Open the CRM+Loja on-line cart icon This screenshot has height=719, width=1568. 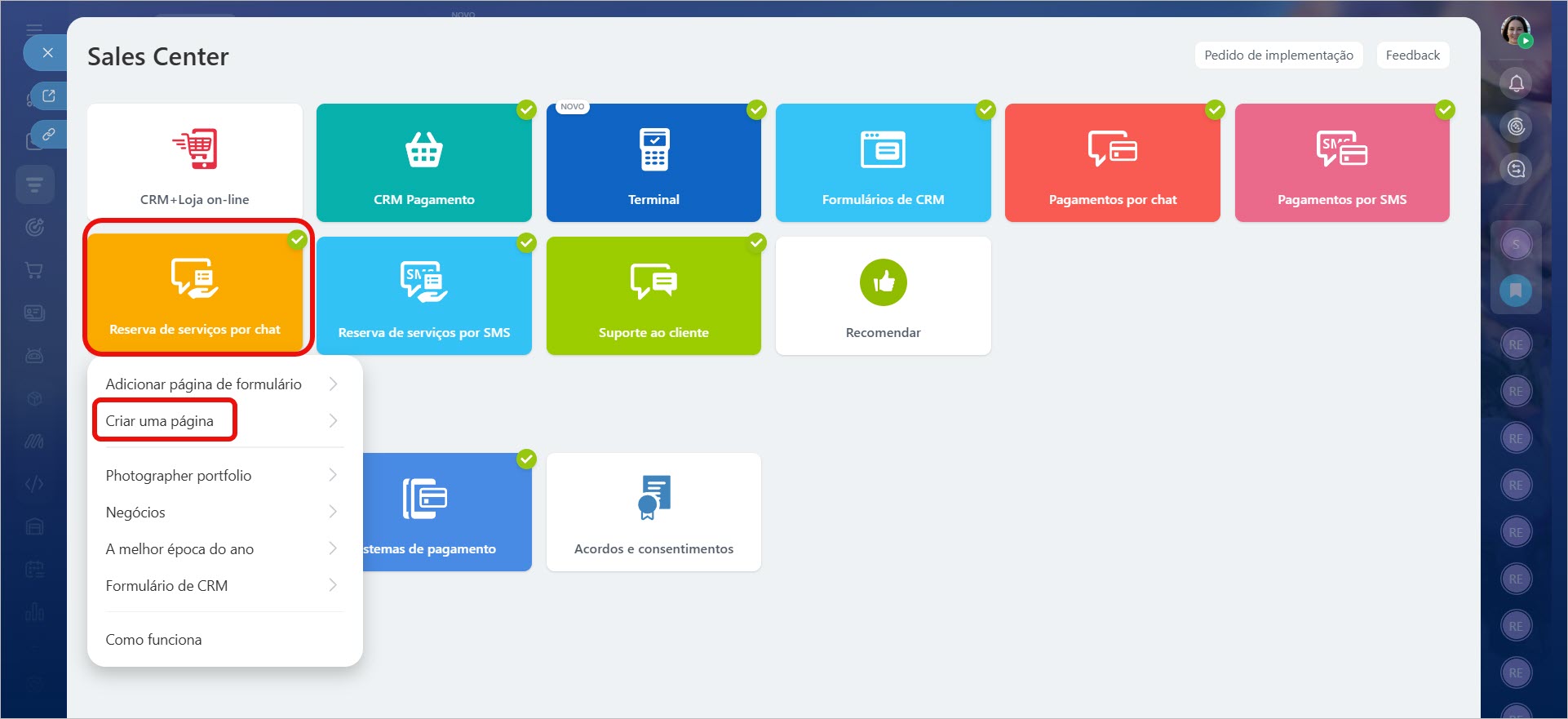click(x=195, y=149)
